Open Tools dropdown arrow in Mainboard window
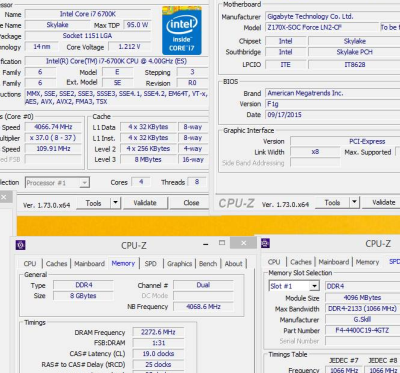 pos(354,202)
